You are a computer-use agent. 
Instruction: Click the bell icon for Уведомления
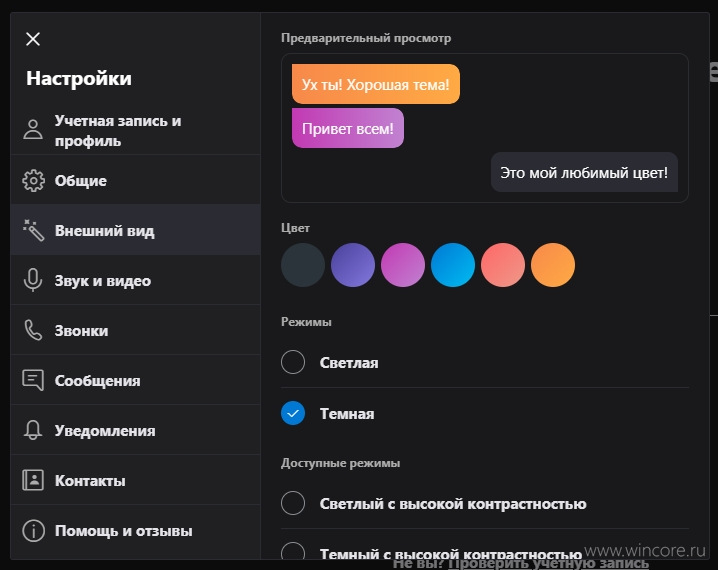(x=33, y=430)
